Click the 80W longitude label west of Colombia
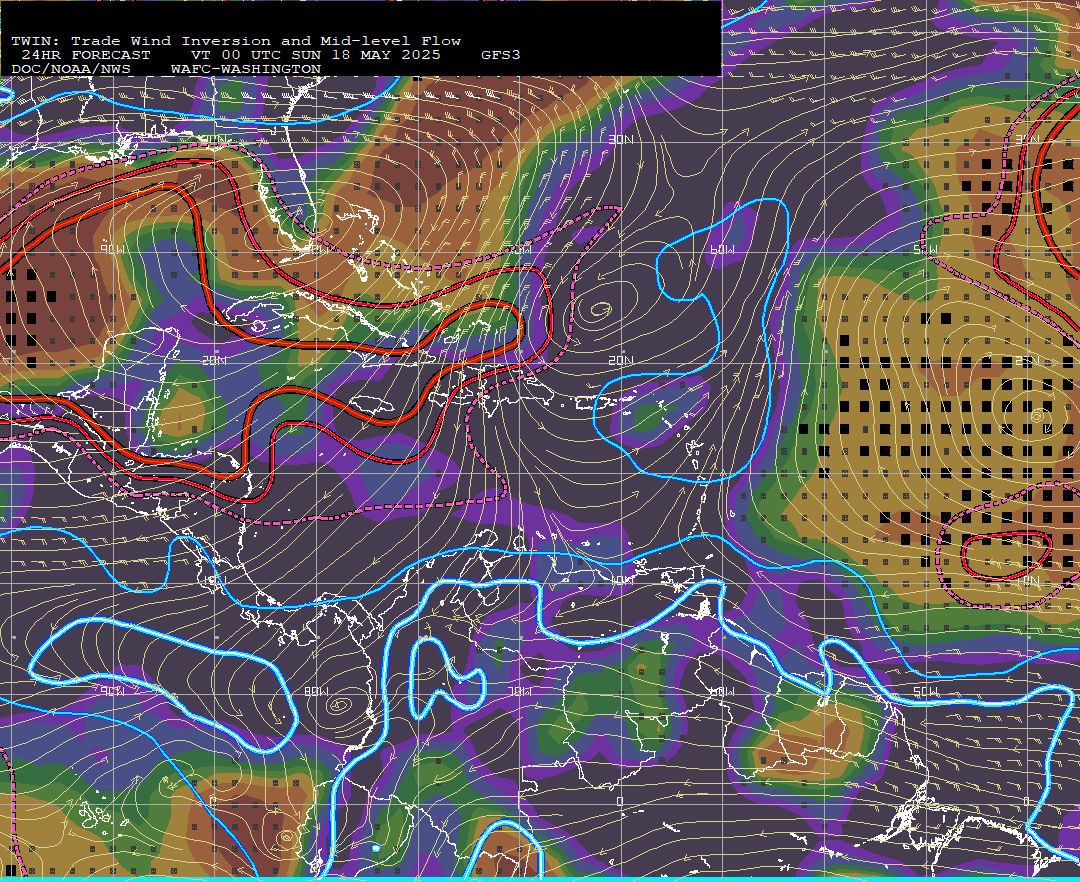This screenshot has height=882, width=1080. pyautogui.click(x=315, y=691)
